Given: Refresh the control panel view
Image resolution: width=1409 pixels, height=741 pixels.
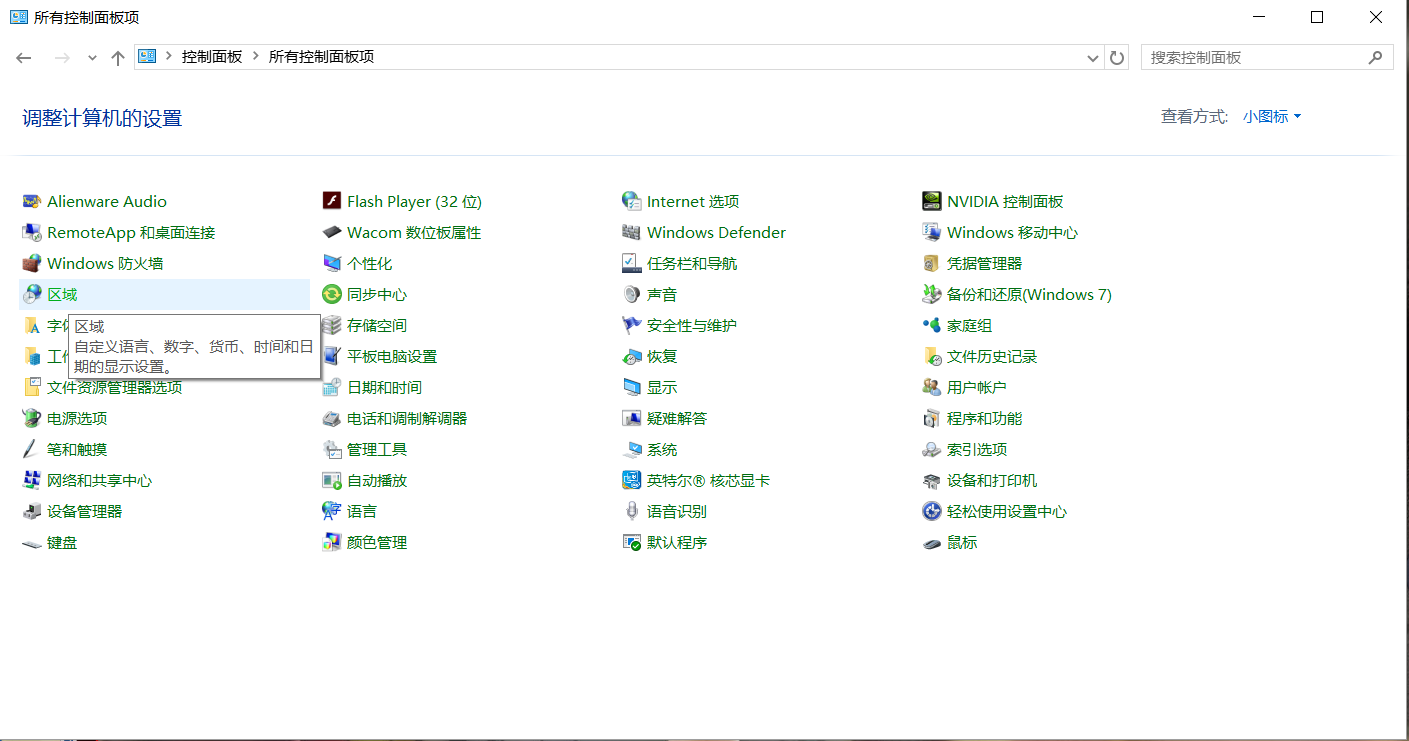Looking at the screenshot, I should tap(1117, 58).
